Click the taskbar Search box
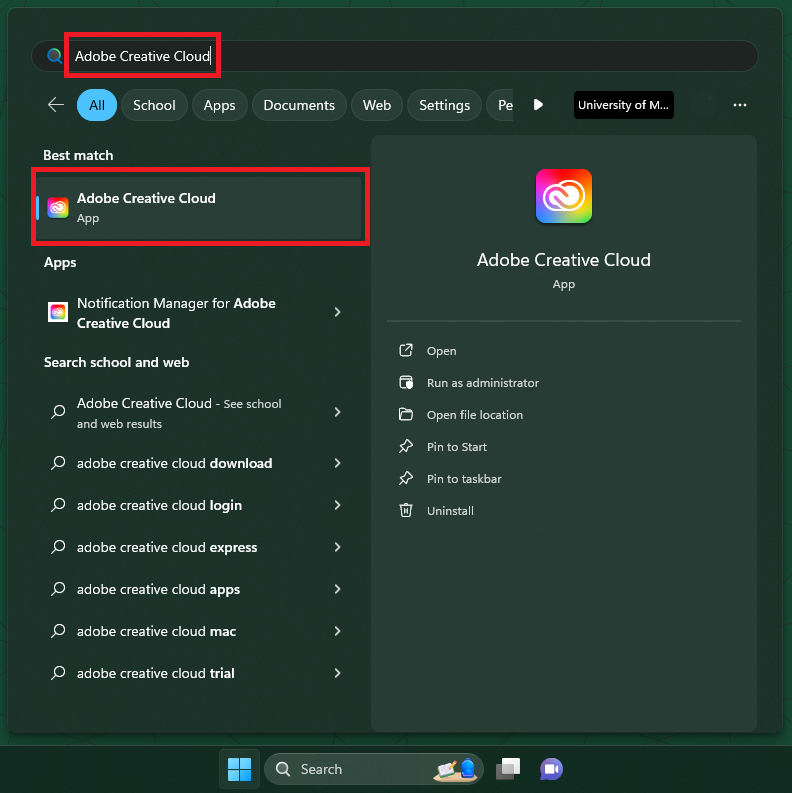 tap(374, 769)
